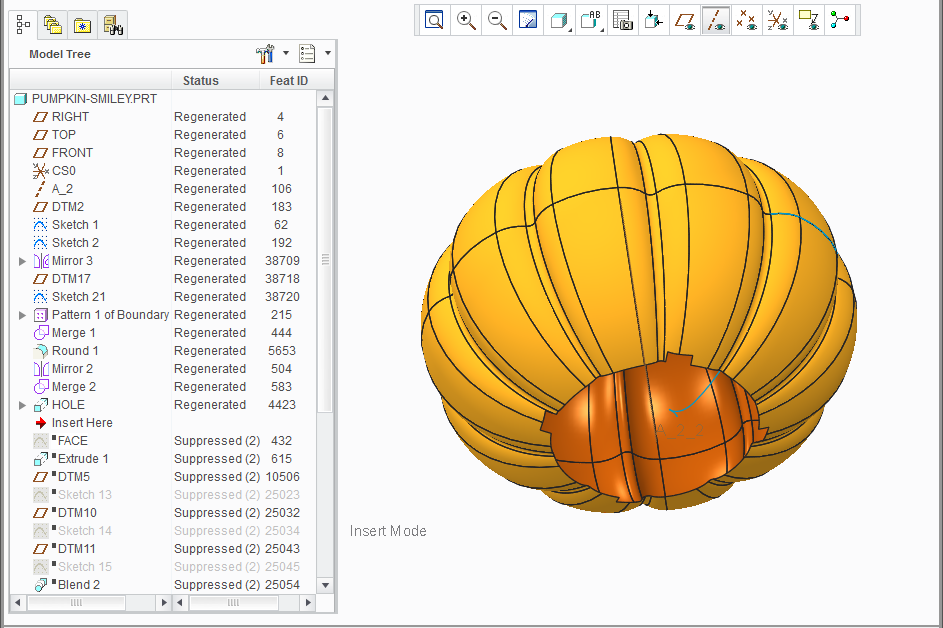This screenshot has height=628, width=943.
Task: Select the Round 1 feature
Action: tap(66, 351)
